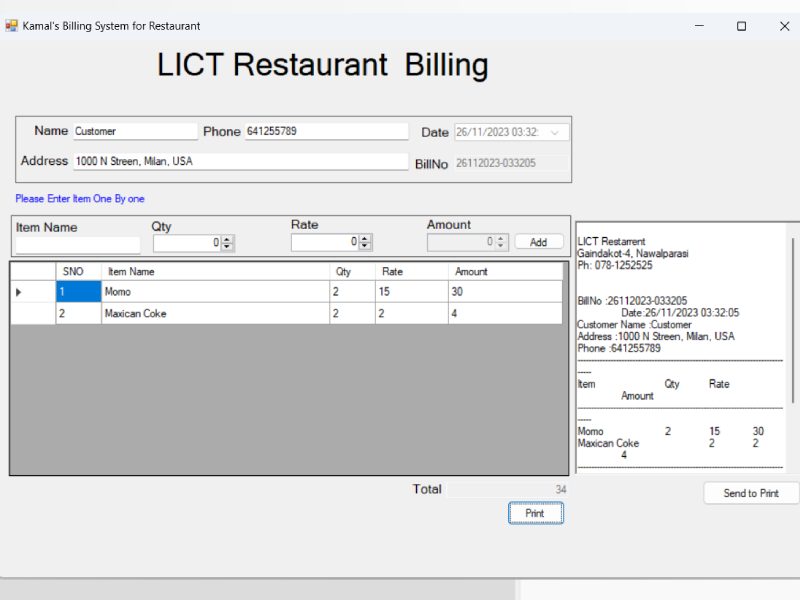
Task: Decrease Rate using down stepper arrow
Action: point(365,246)
